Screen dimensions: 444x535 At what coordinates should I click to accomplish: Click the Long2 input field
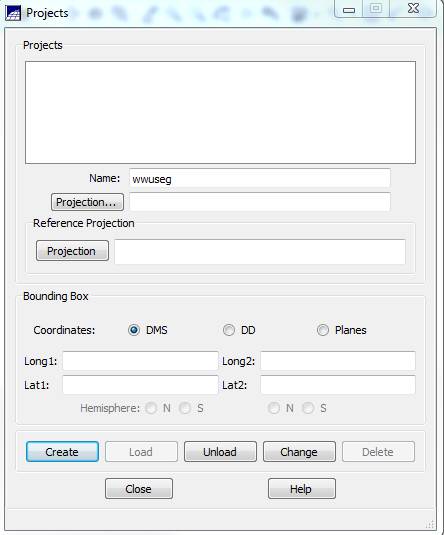coord(338,361)
